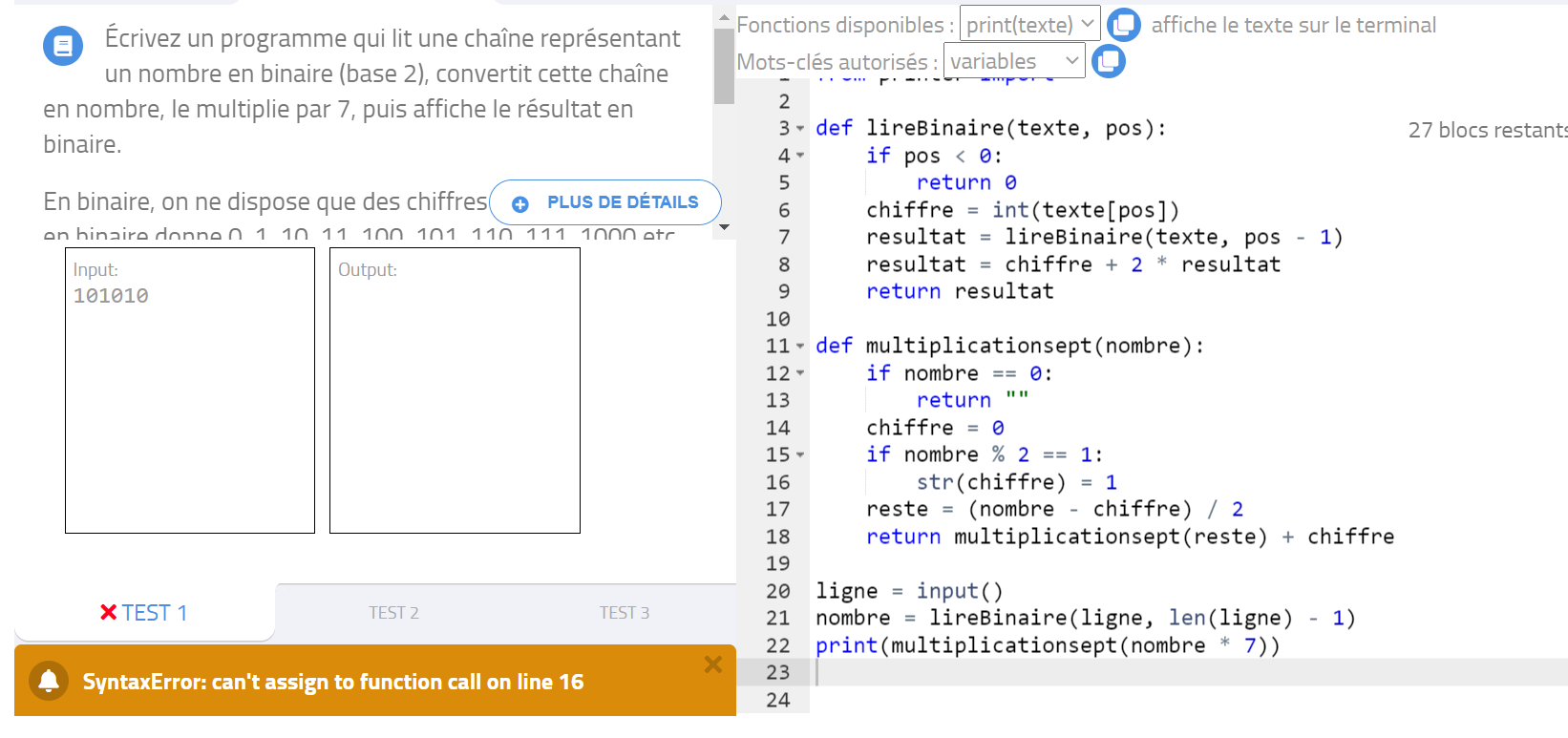Copy the print(texte) function to the editor
The height and width of the screenshot is (738, 1568).
[x=1124, y=24]
